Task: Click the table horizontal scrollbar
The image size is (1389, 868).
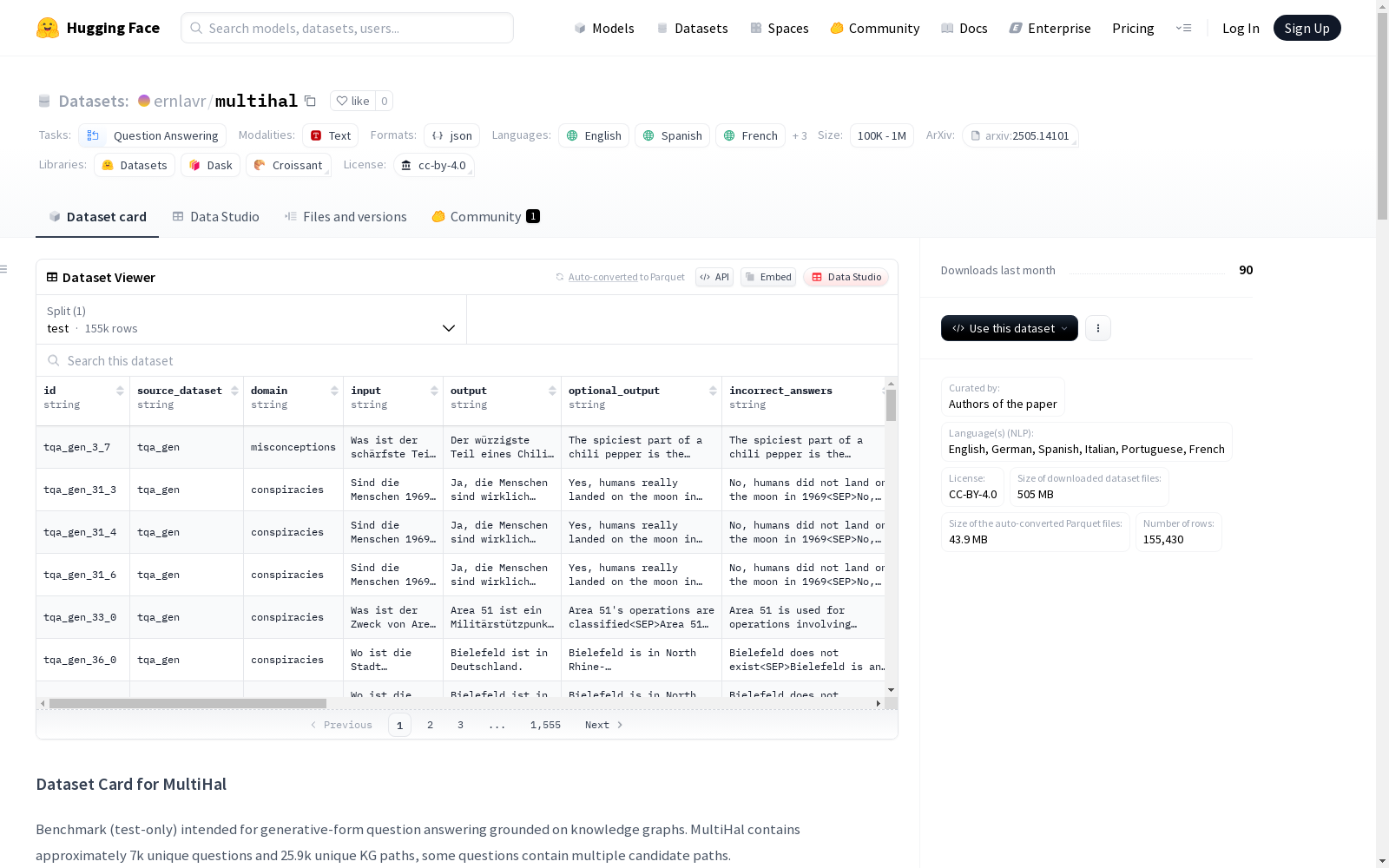Action: pyautogui.click(x=188, y=703)
